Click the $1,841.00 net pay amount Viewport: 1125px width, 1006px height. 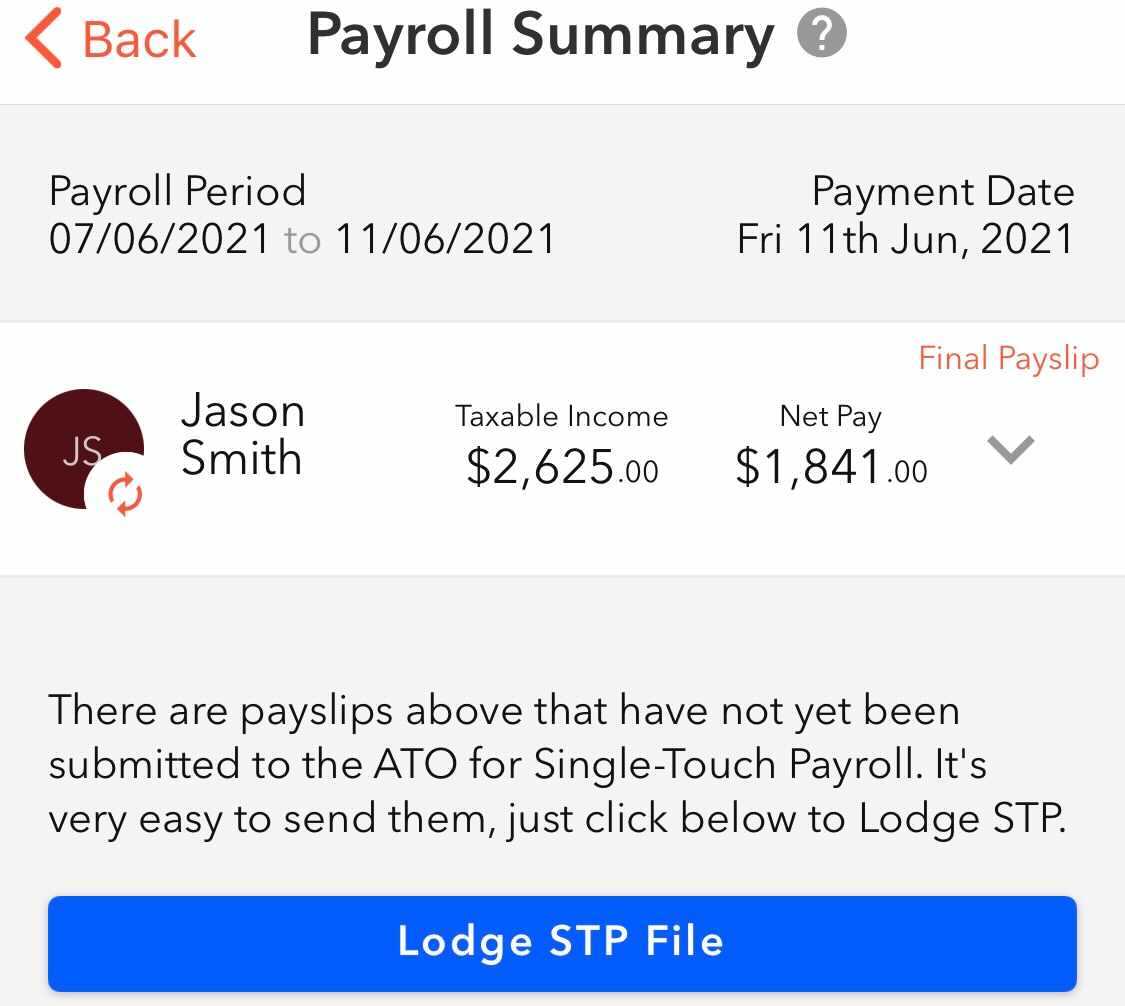(x=830, y=467)
